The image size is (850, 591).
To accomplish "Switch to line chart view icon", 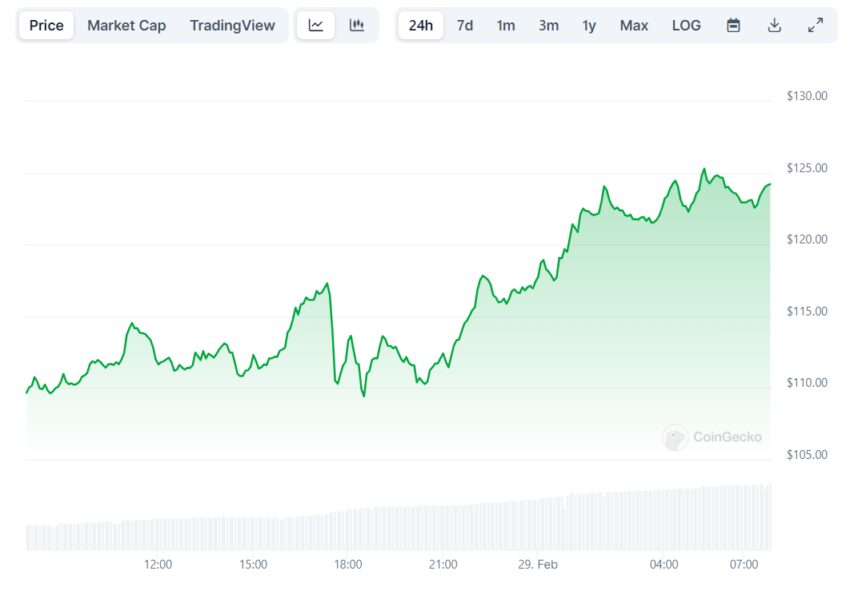I will pyautogui.click(x=316, y=25).
